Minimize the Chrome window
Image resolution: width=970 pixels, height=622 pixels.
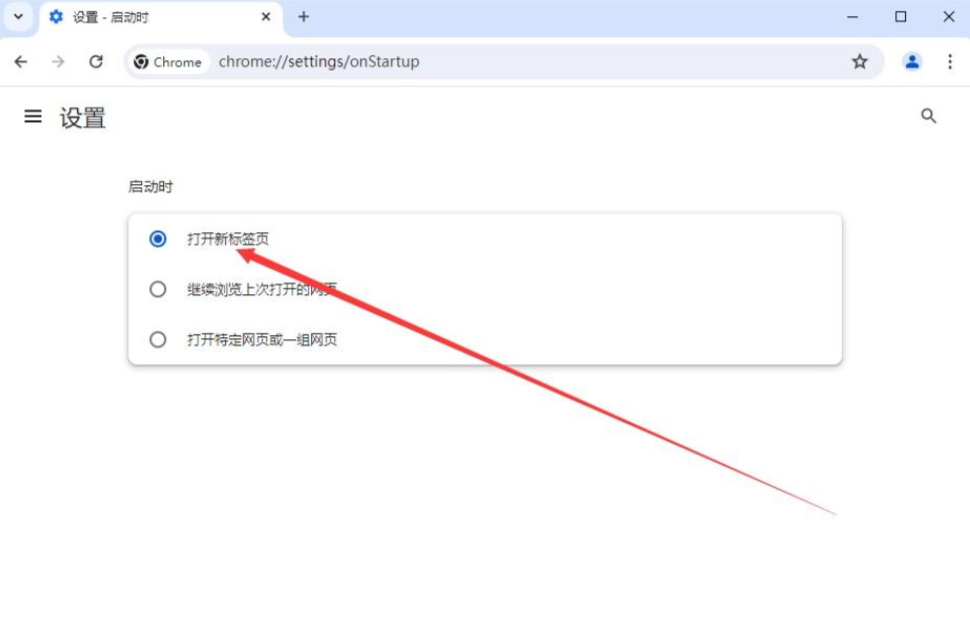tap(852, 17)
